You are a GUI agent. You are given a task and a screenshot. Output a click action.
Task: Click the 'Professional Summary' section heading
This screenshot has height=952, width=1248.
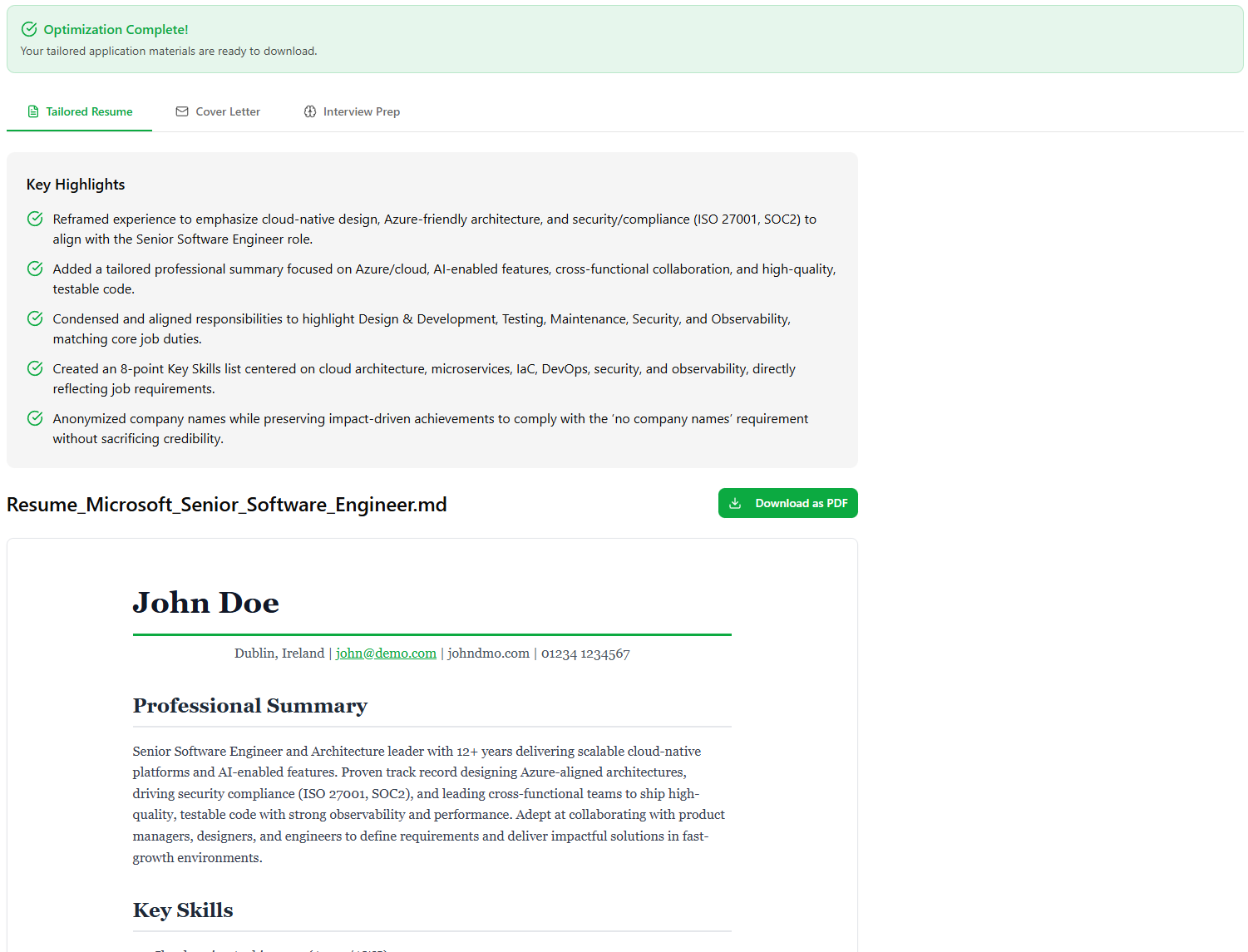coord(250,706)
